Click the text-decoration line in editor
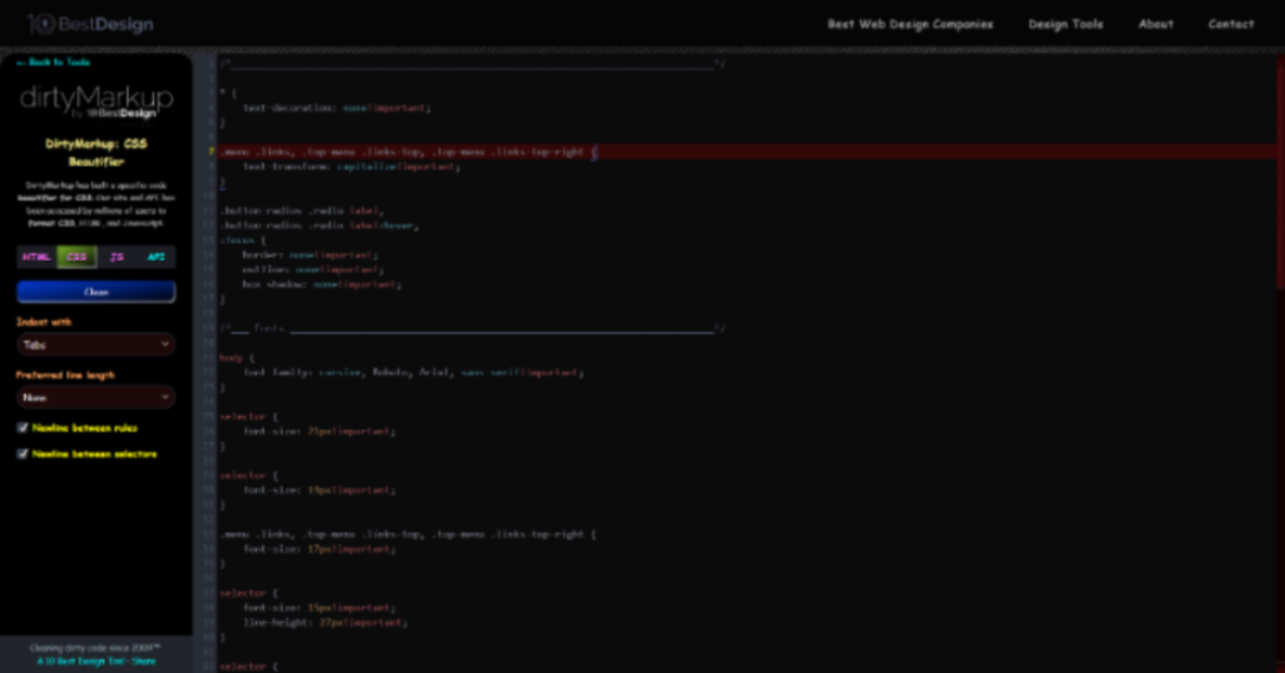The image size is (1285, 673). click(x=337, y=107)
